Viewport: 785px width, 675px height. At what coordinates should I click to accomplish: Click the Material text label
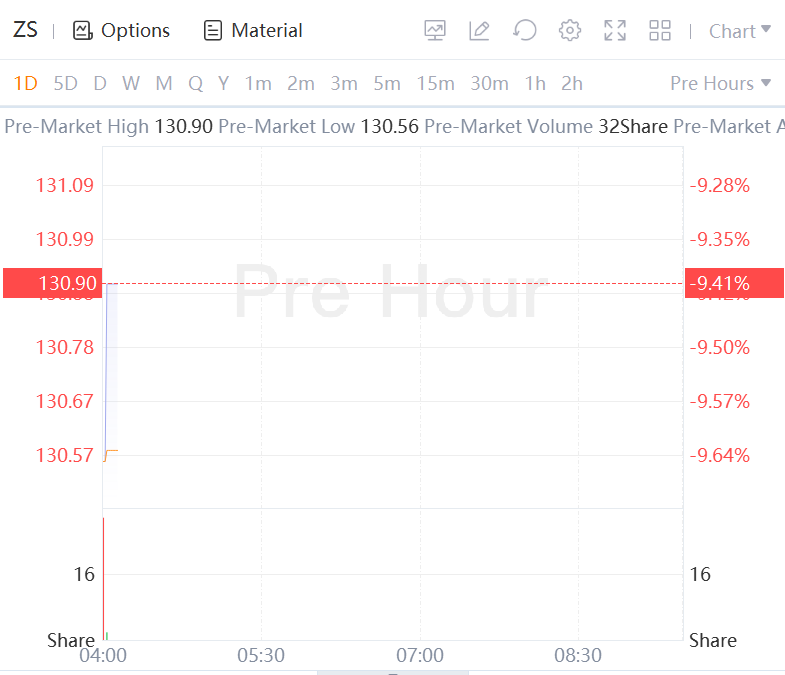coord(267,31)
